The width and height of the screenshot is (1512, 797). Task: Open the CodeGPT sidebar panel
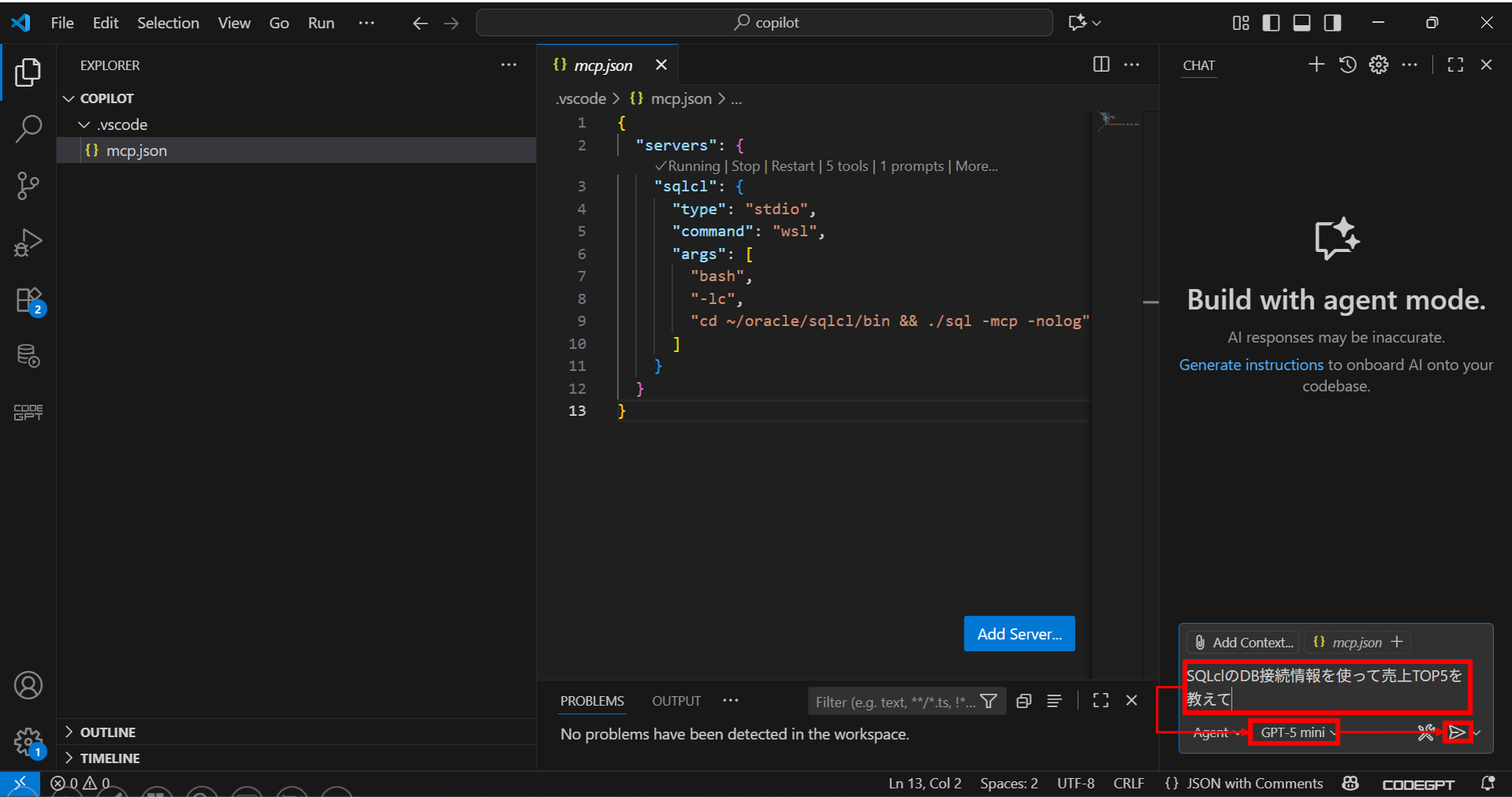click(x=28, y=412)
